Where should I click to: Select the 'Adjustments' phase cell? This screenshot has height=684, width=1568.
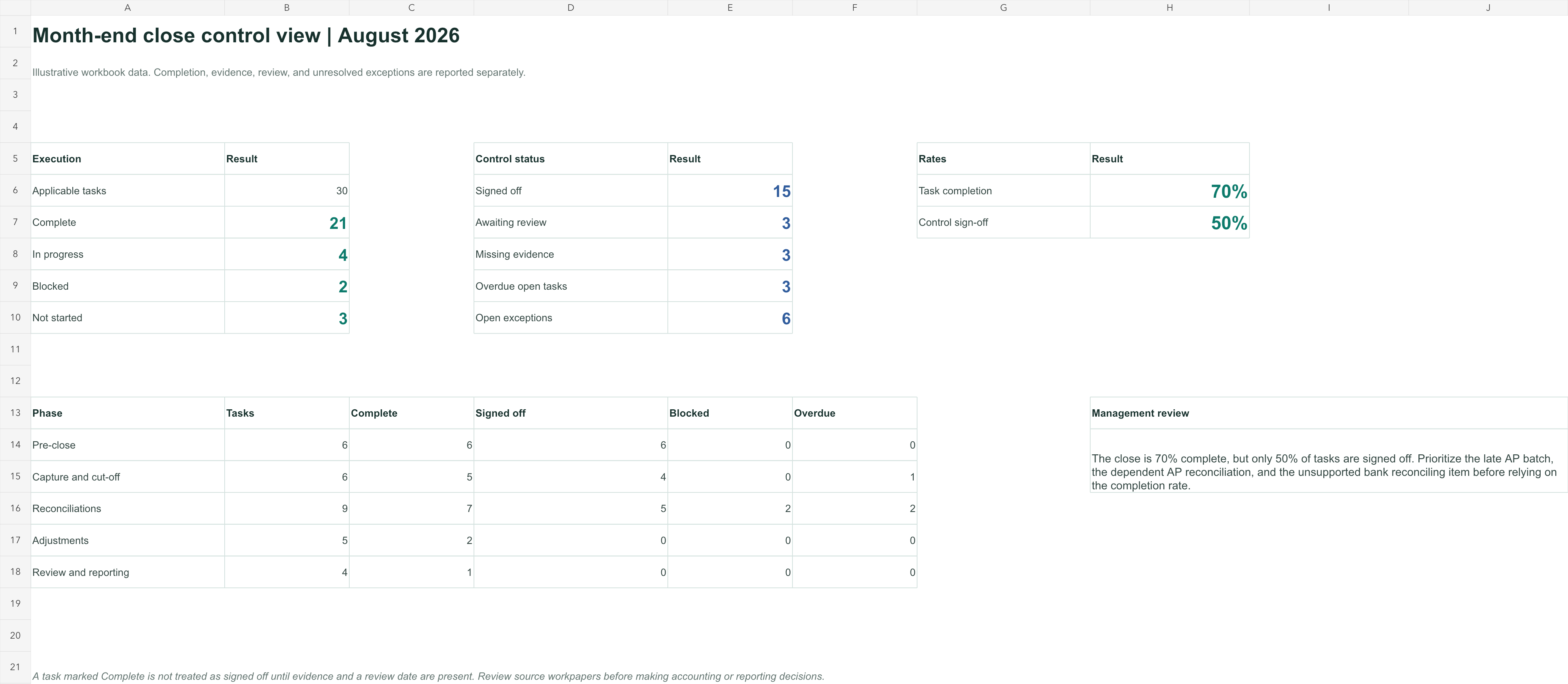pos(128,541)
